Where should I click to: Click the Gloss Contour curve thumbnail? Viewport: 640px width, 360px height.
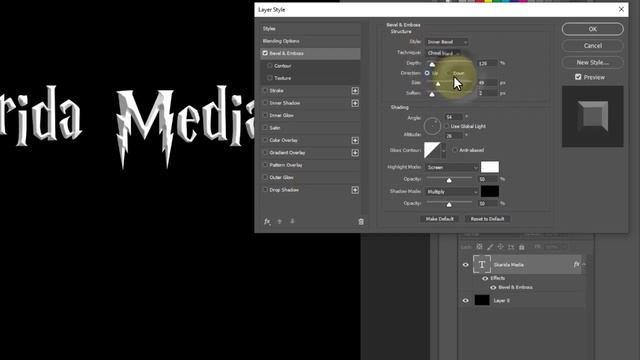click(432, 150)
